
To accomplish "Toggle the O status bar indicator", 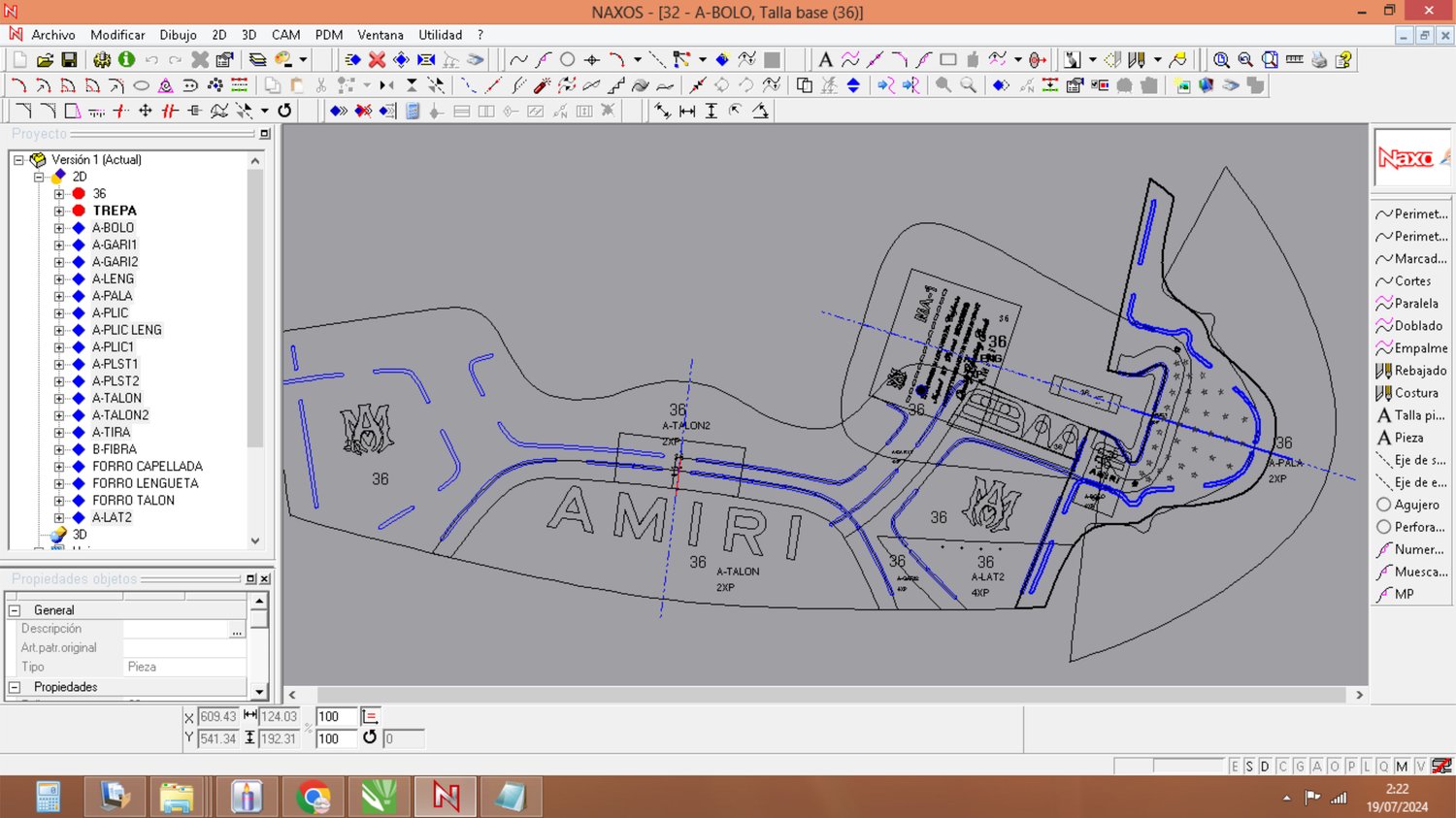I will click(1335, 767).
